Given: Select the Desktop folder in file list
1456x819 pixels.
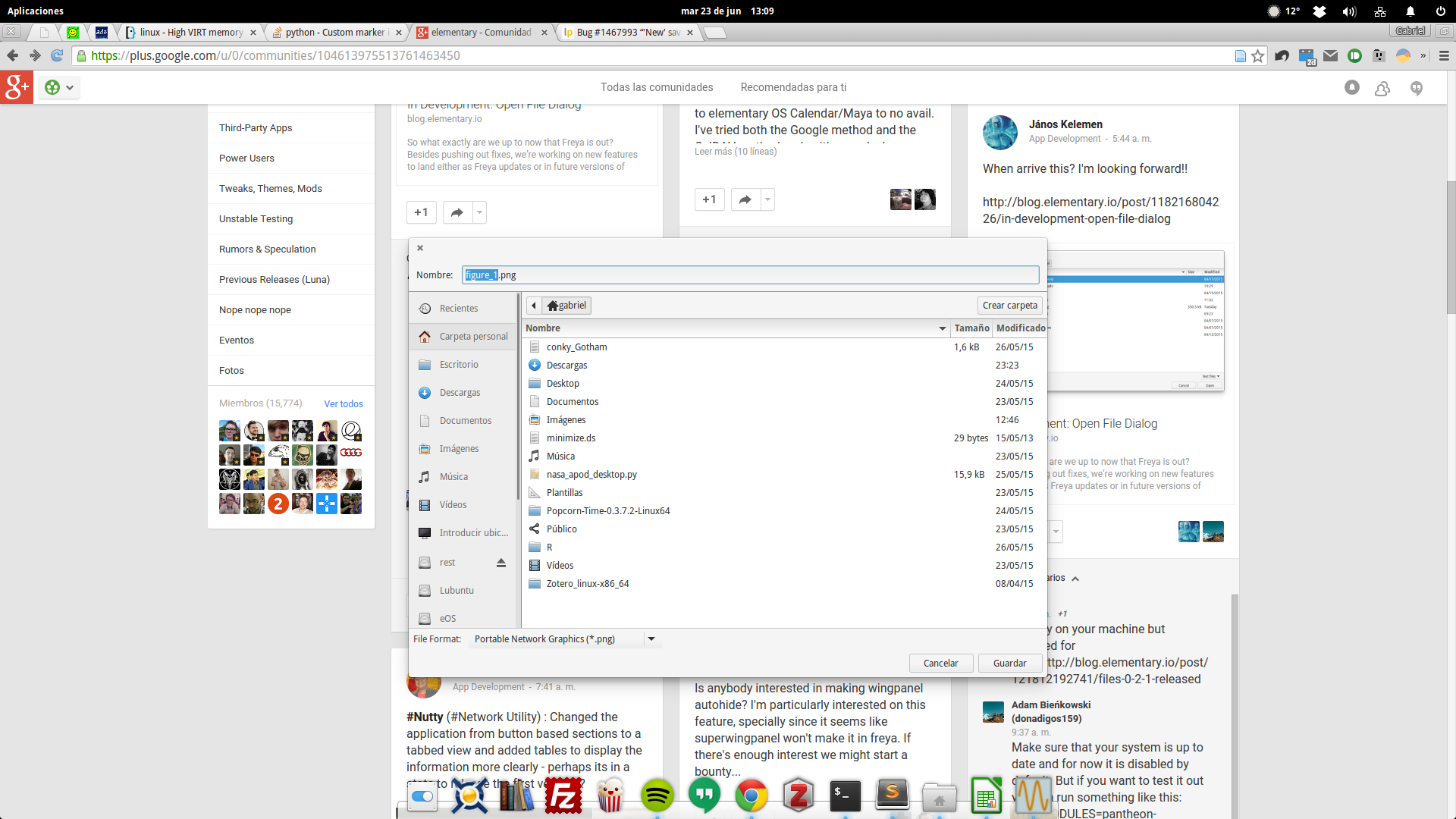Looking at the screenshot, I should pyautogui.click(x=785, y=384).
